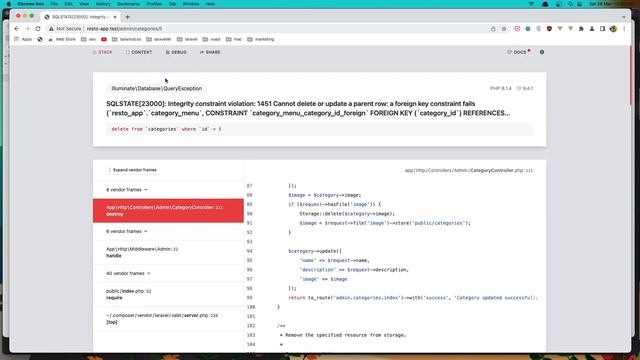The image size is (640, 360).
Task: Open the Profiles menu
Action: coord(154,4)
